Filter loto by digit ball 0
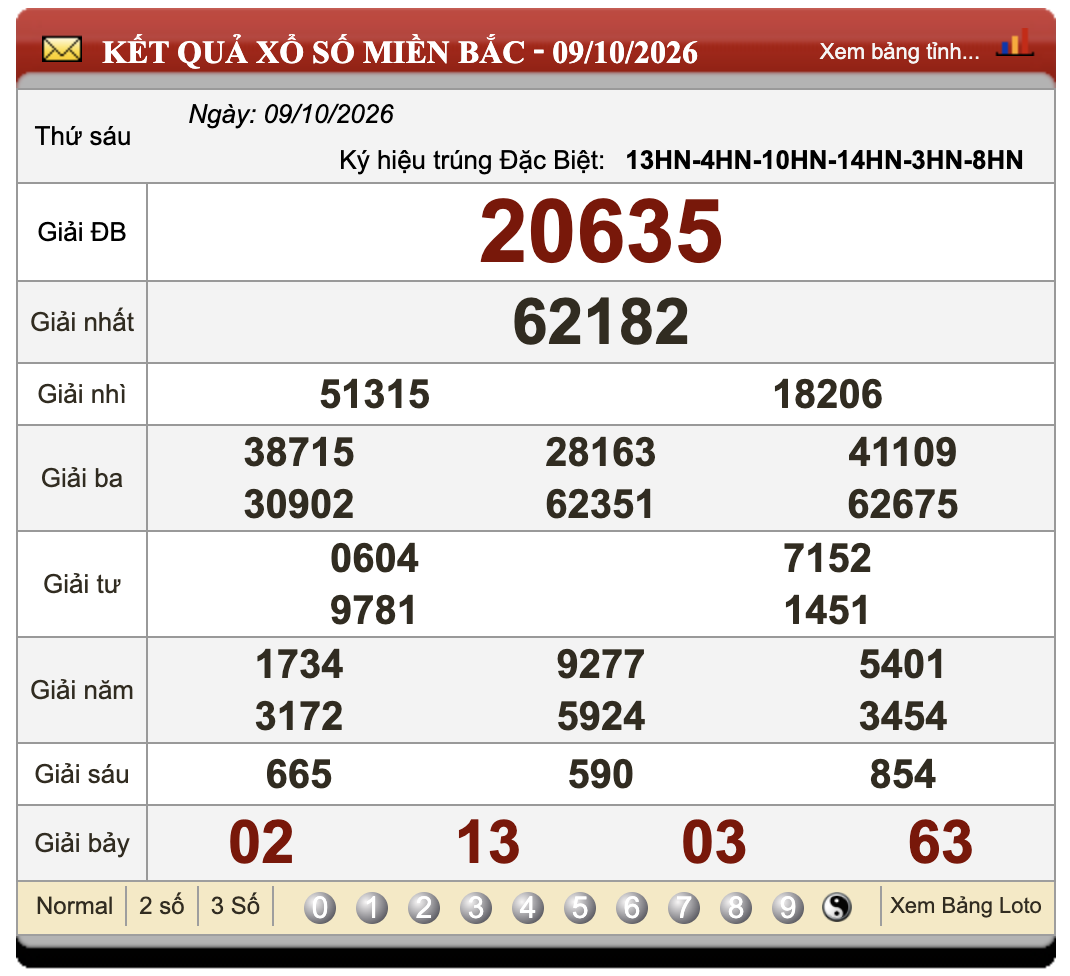Image resolution: width=1070 pixels, height=976 pixels. coord(320,908)
